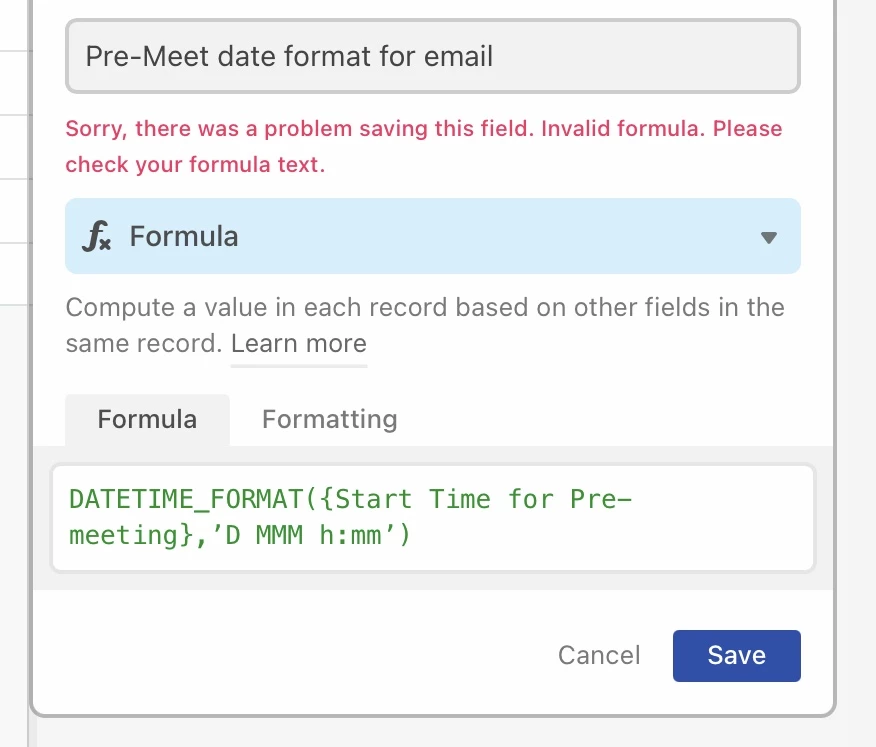Image resolution: width=876 pixels, height=747 pixels.
Task: Click the word email in field name
Action: [458, 56]
